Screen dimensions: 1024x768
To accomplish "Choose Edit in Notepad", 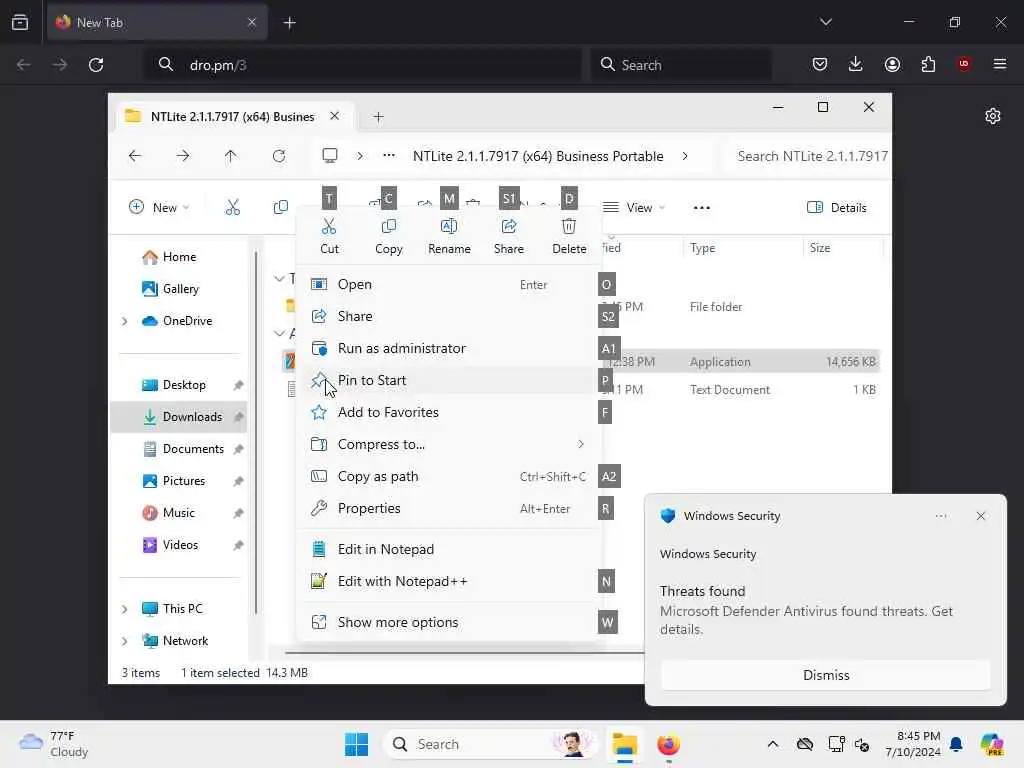I will click(x=449, y=549).
